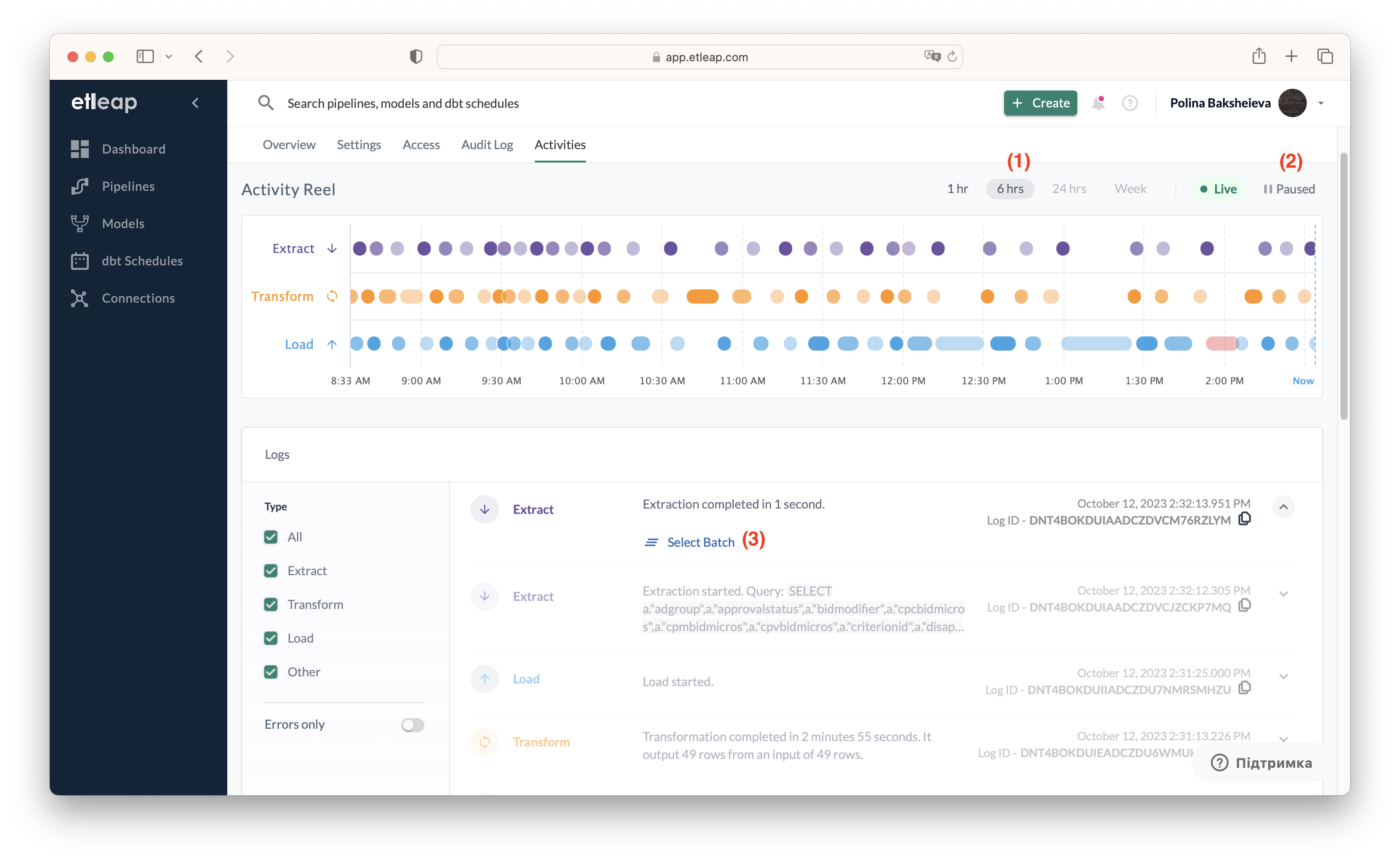Copy Log ID of first Extract entry
1400x861 pixels.
coord(1245,519)
